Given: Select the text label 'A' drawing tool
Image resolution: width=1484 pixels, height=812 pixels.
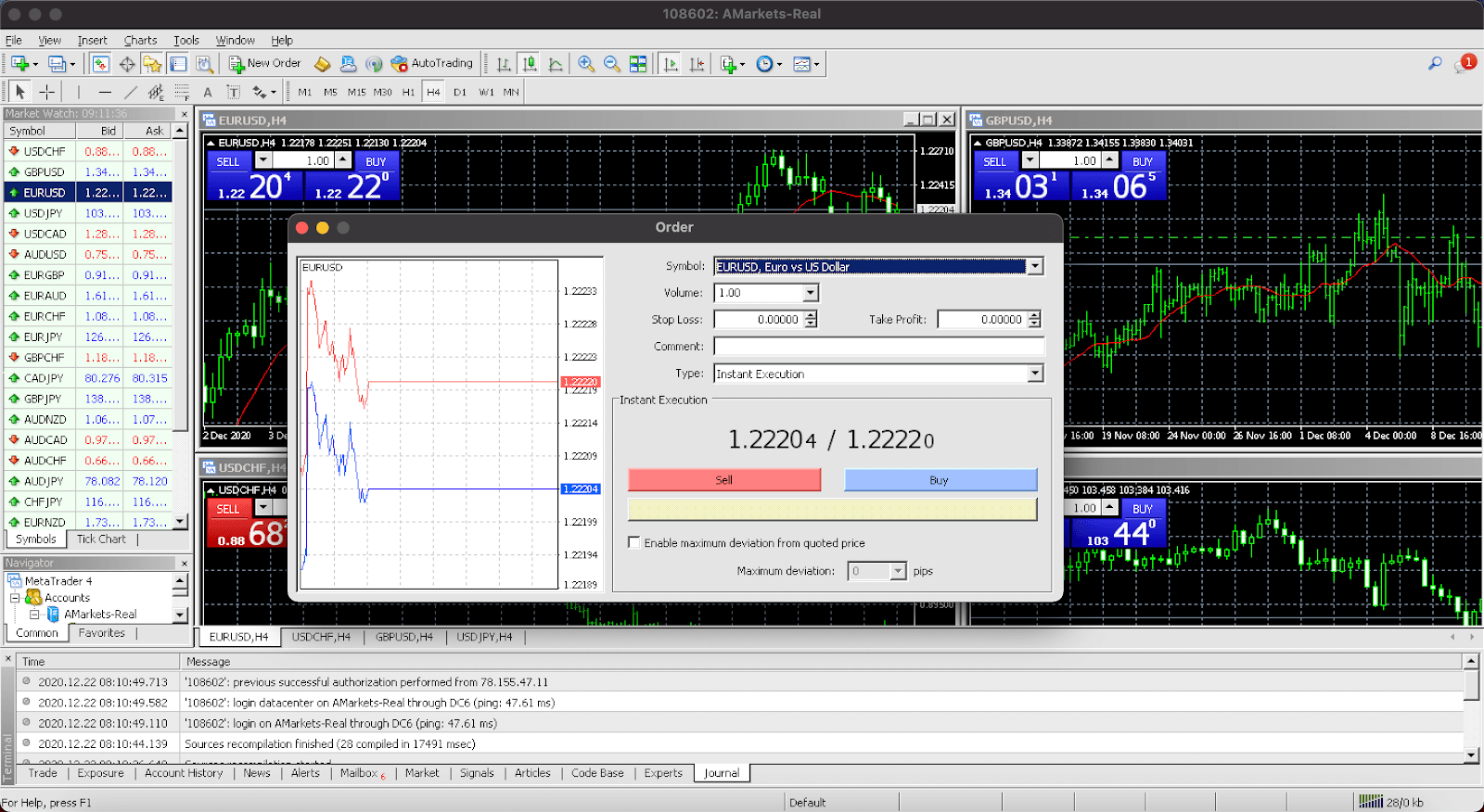Looking at the screenshot, I should point(208,92).
